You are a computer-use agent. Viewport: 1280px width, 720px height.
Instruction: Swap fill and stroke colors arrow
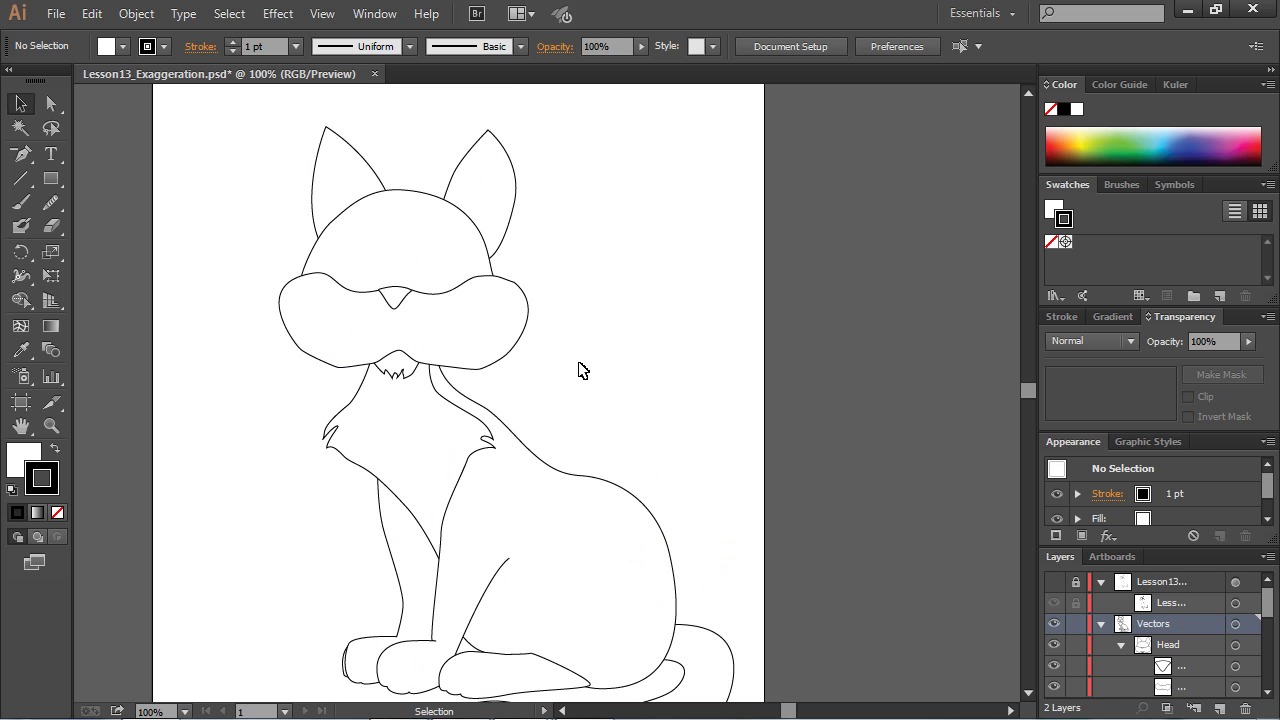tap(55, 449)
